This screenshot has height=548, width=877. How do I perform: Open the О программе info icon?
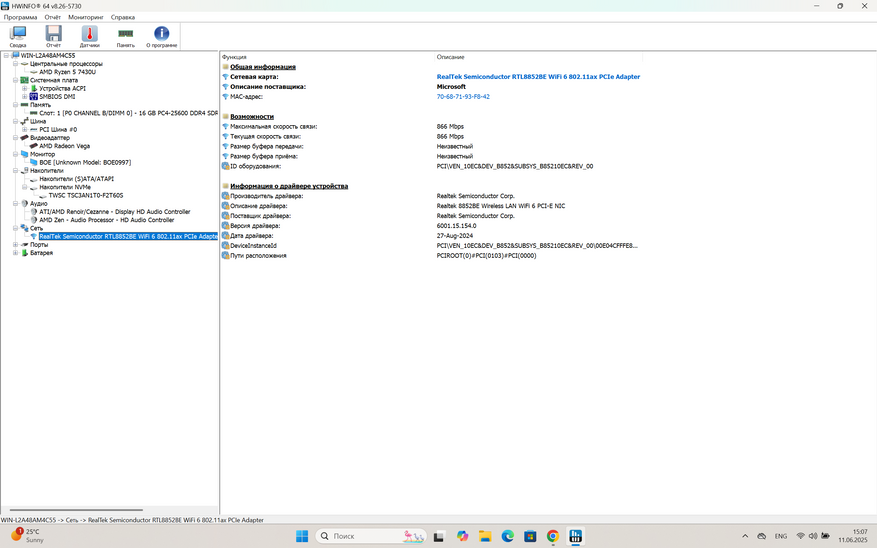click(162, 34)
